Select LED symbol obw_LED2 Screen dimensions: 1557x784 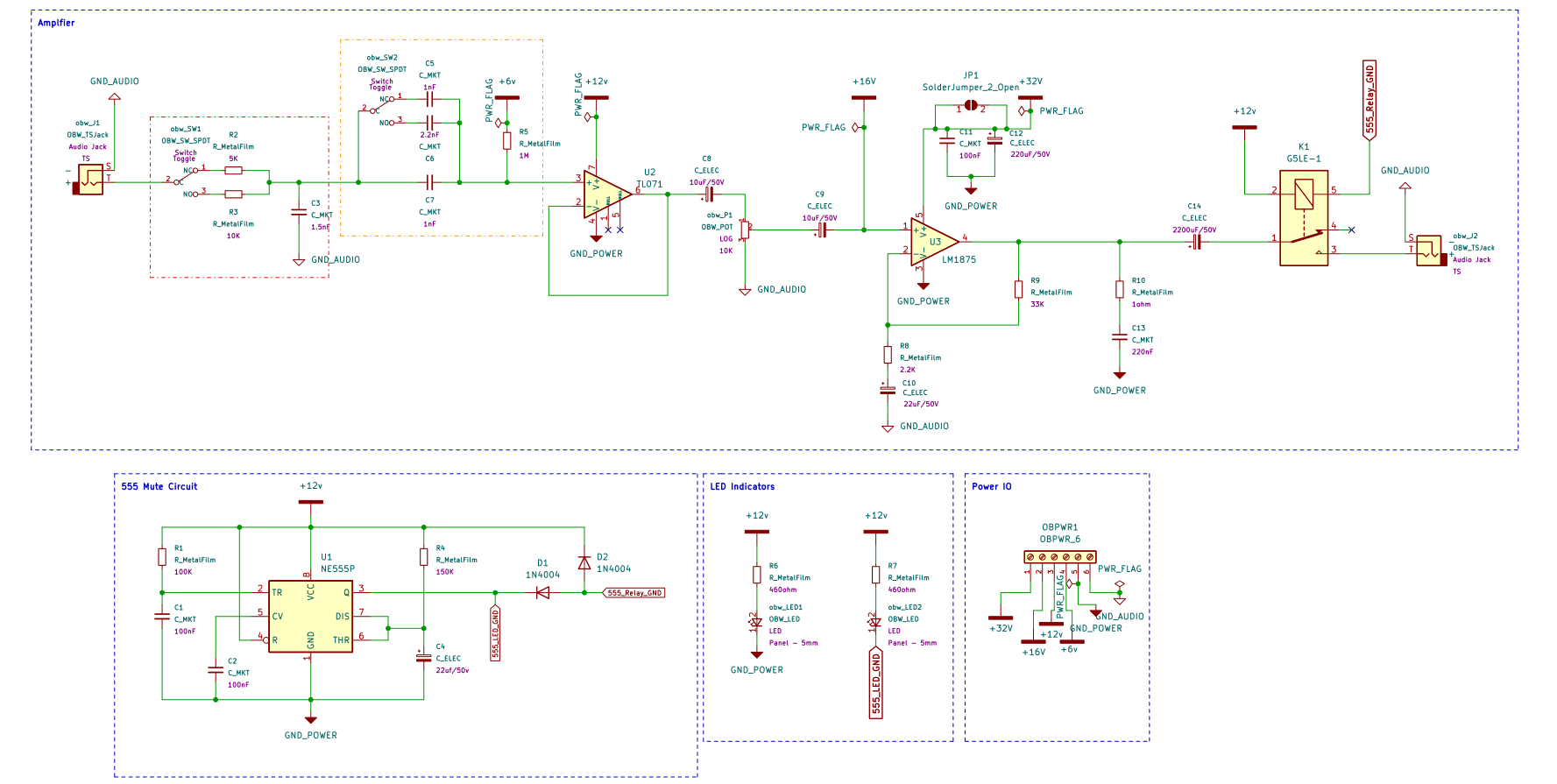pos(875,623)
